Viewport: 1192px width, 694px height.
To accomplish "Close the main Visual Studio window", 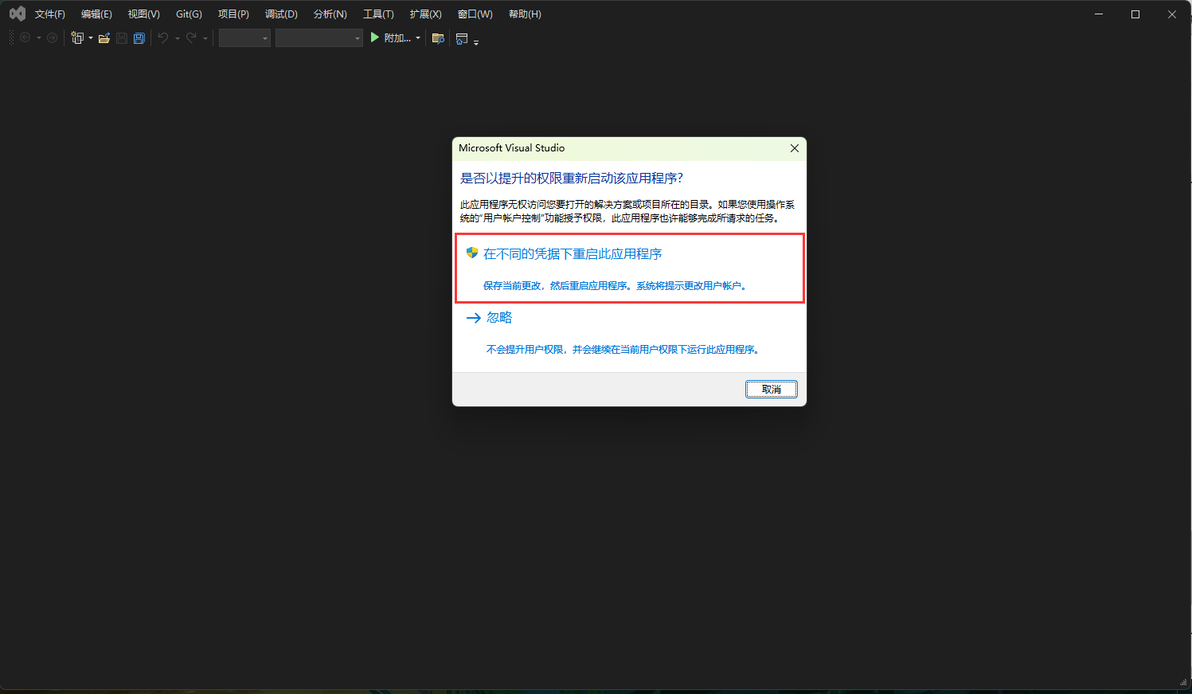I will point(1171,14).
